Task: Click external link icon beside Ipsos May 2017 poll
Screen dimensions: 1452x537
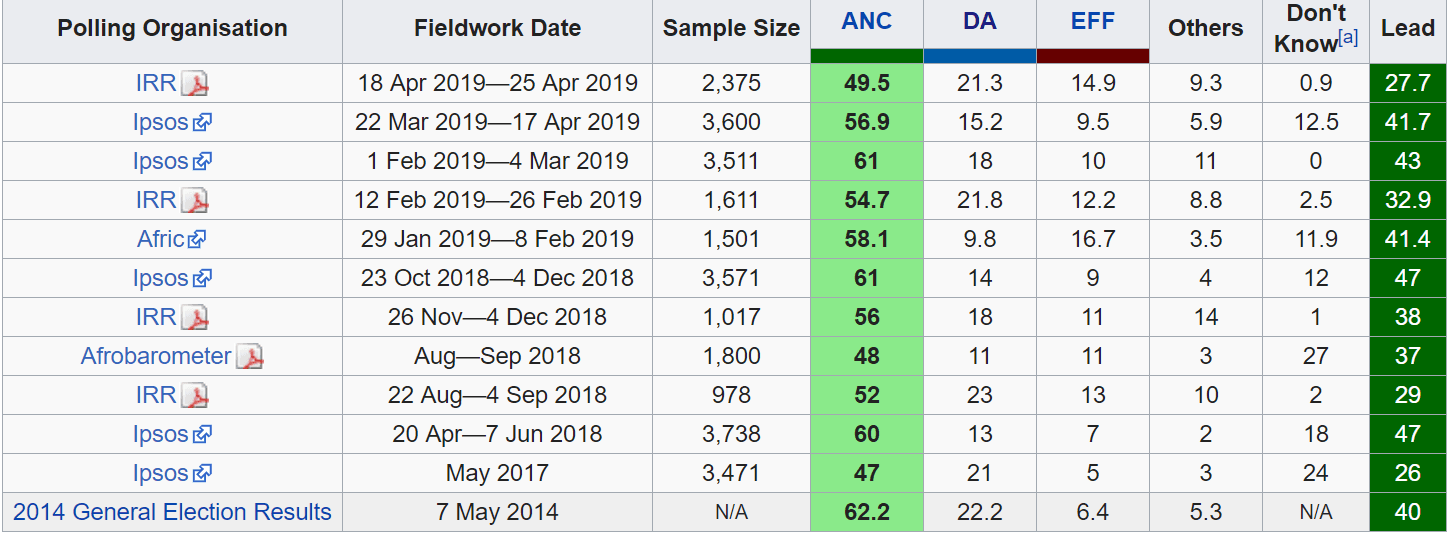Action: point(202,474)
